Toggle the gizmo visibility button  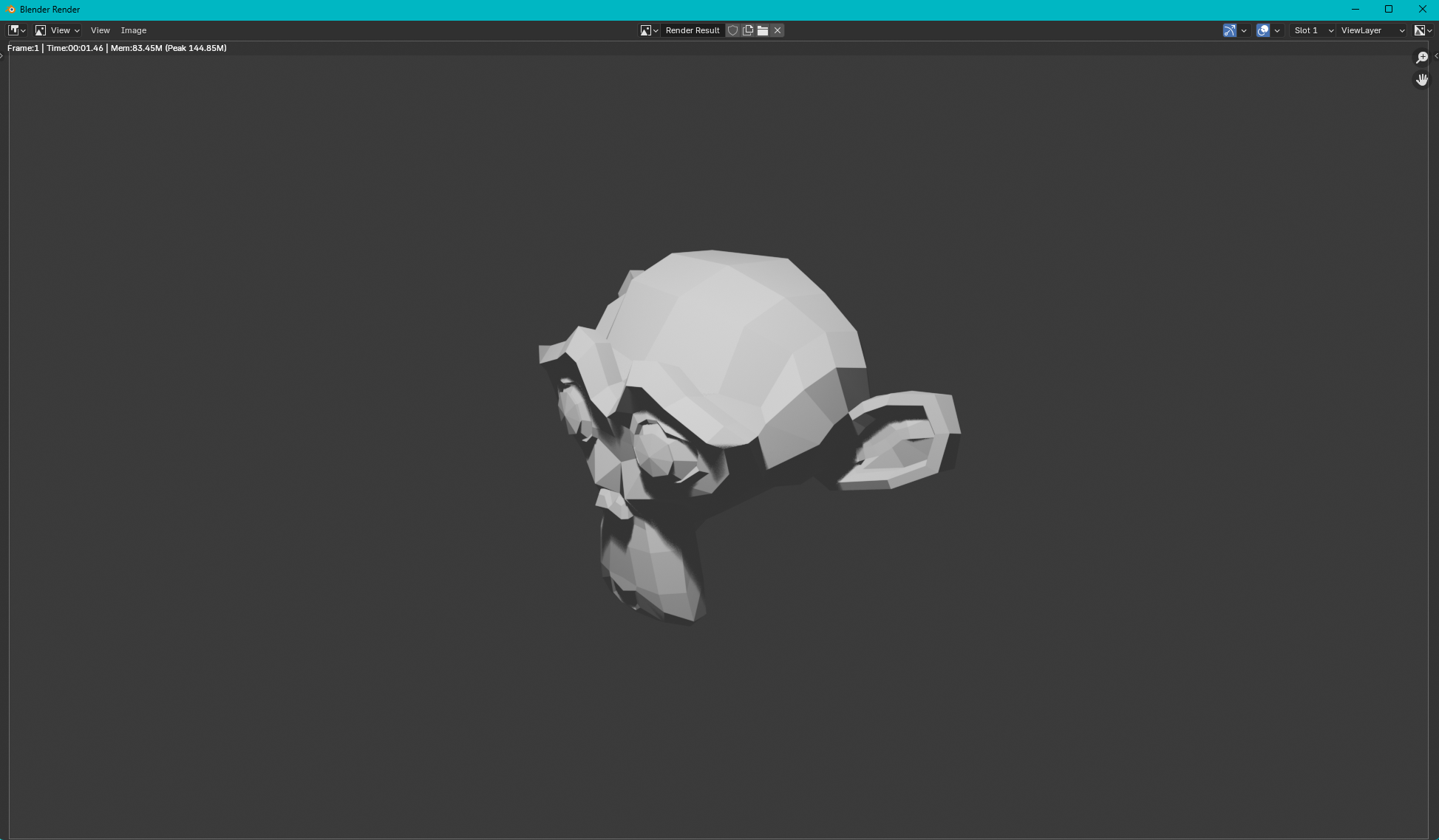(1230, 30)
